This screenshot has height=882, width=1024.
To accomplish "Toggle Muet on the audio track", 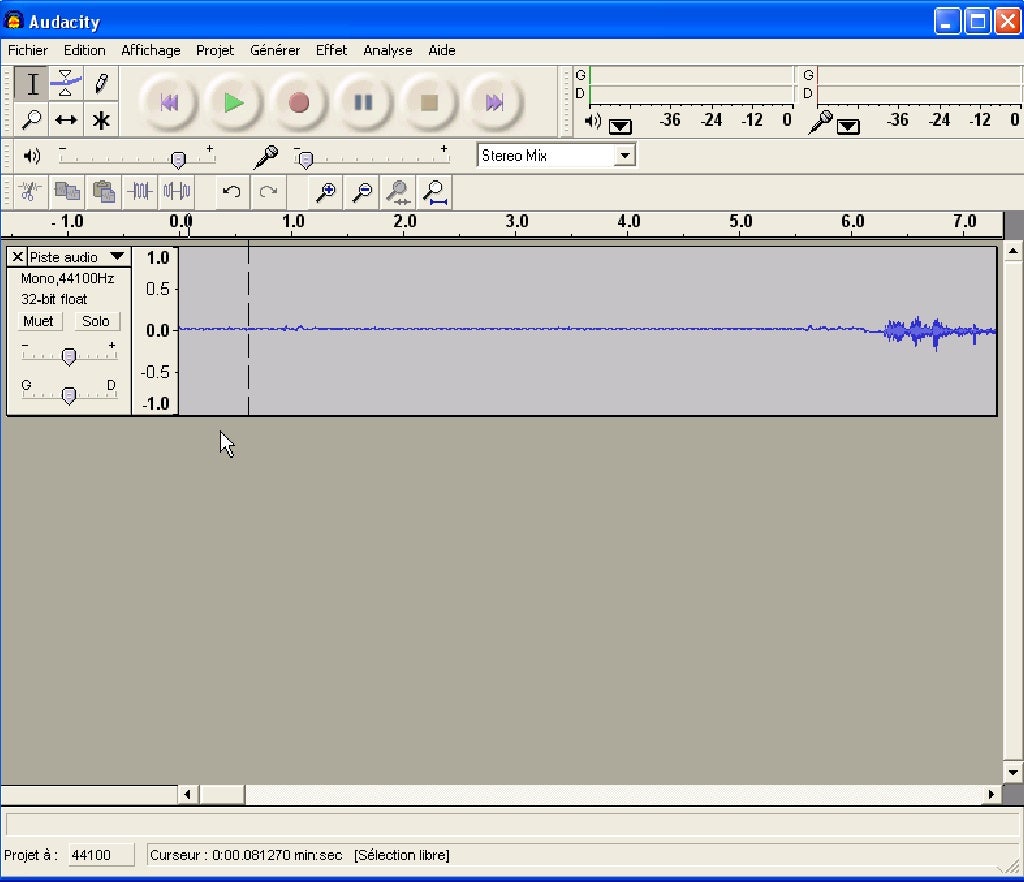I will [38, 321].
